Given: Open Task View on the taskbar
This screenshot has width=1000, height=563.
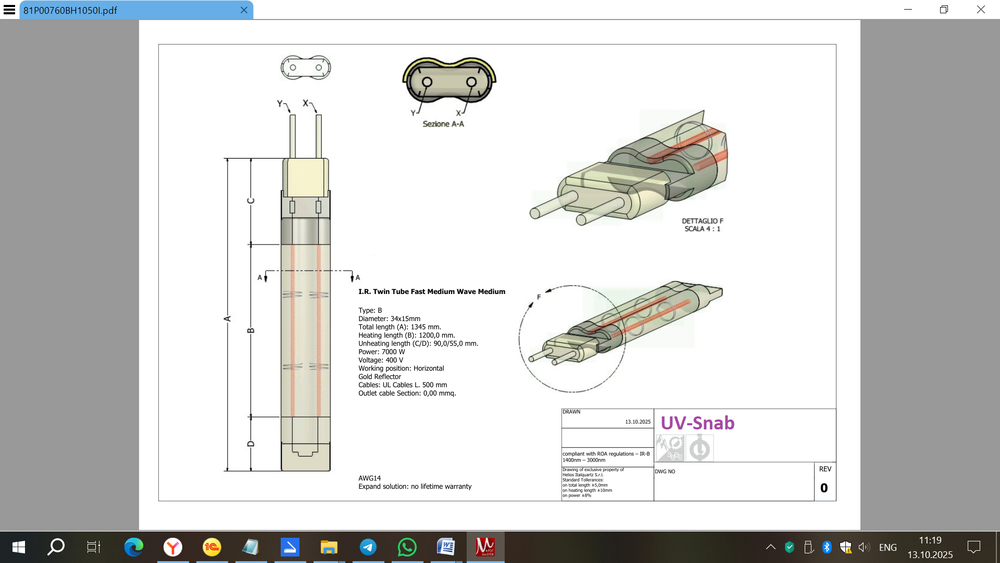Looking at the screenshot, I should [93, 546].
